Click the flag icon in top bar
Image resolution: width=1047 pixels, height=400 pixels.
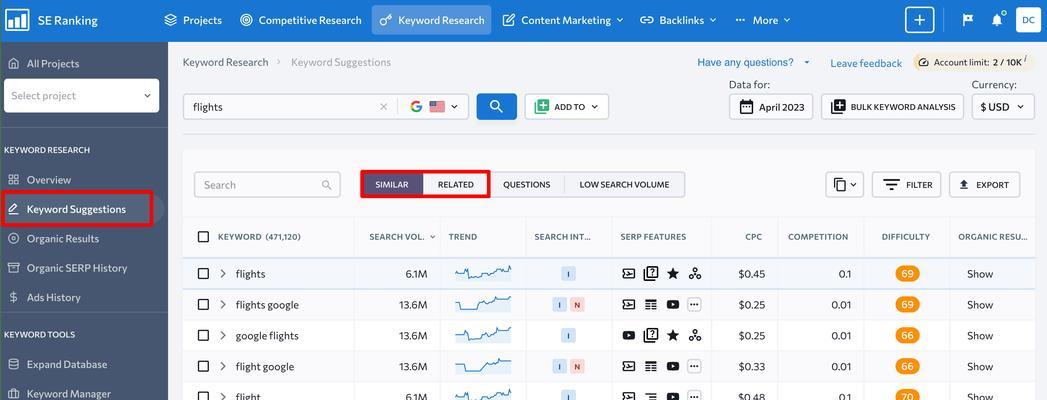pyautogui.click(x=968, y=20)
